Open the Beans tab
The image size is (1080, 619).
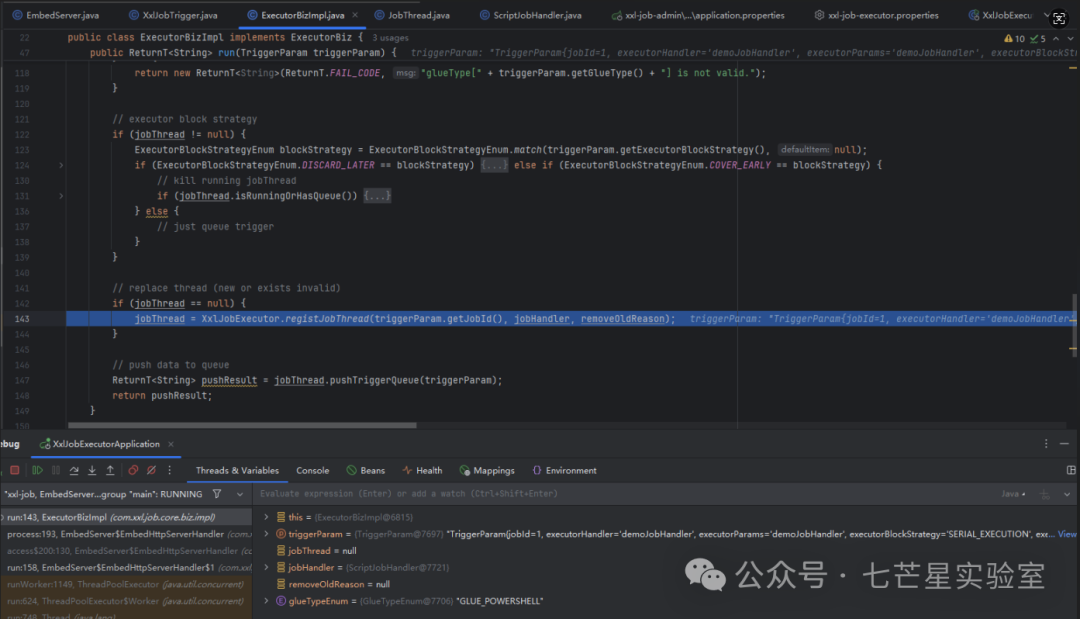coord(366,470)
